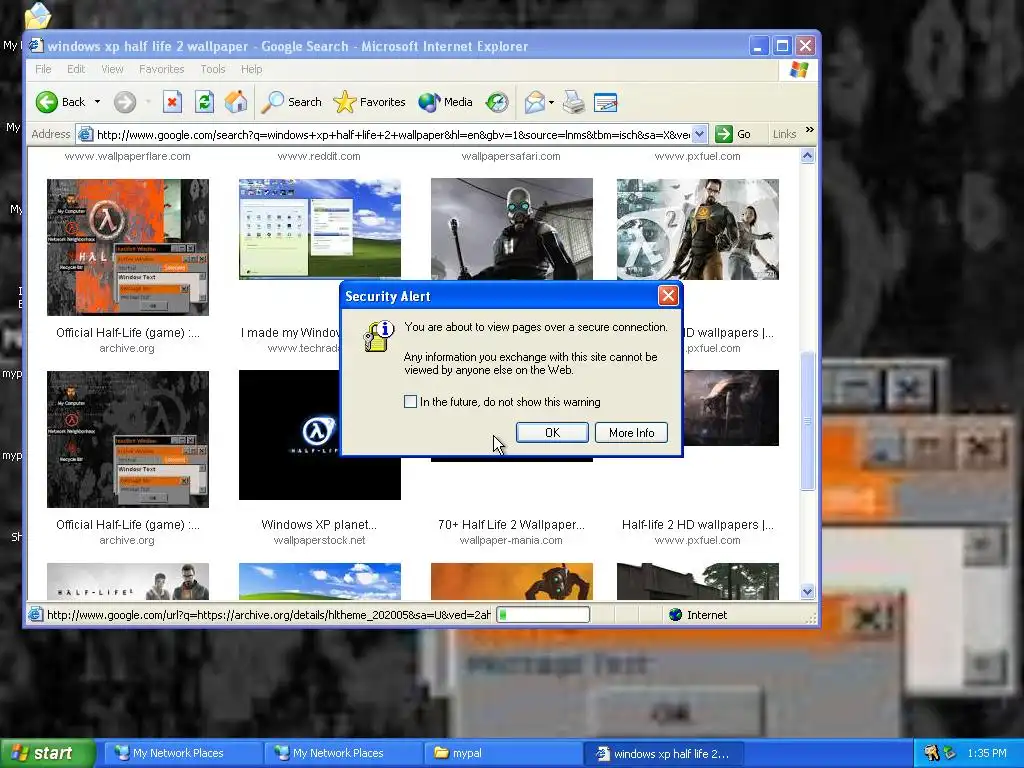Viewport: 1024px width, 768px height.
Task: Open the orange Half-Life theme thumbnail
Action: [x=128, y=247]
